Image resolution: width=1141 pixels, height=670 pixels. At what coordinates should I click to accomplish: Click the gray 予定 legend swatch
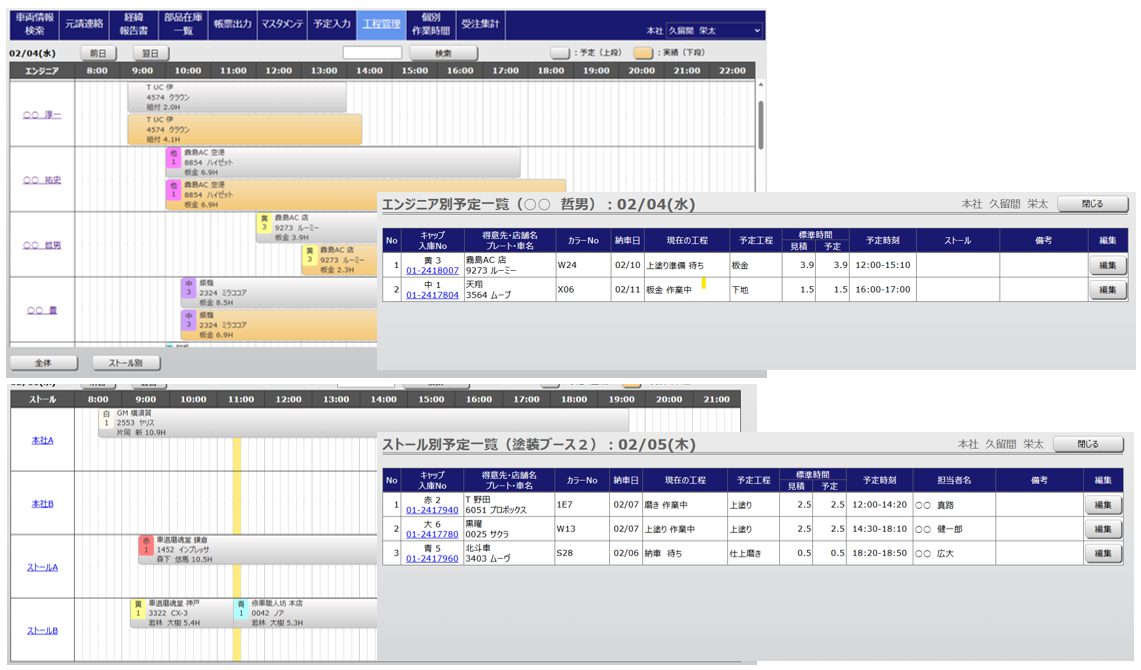(562, 53)
